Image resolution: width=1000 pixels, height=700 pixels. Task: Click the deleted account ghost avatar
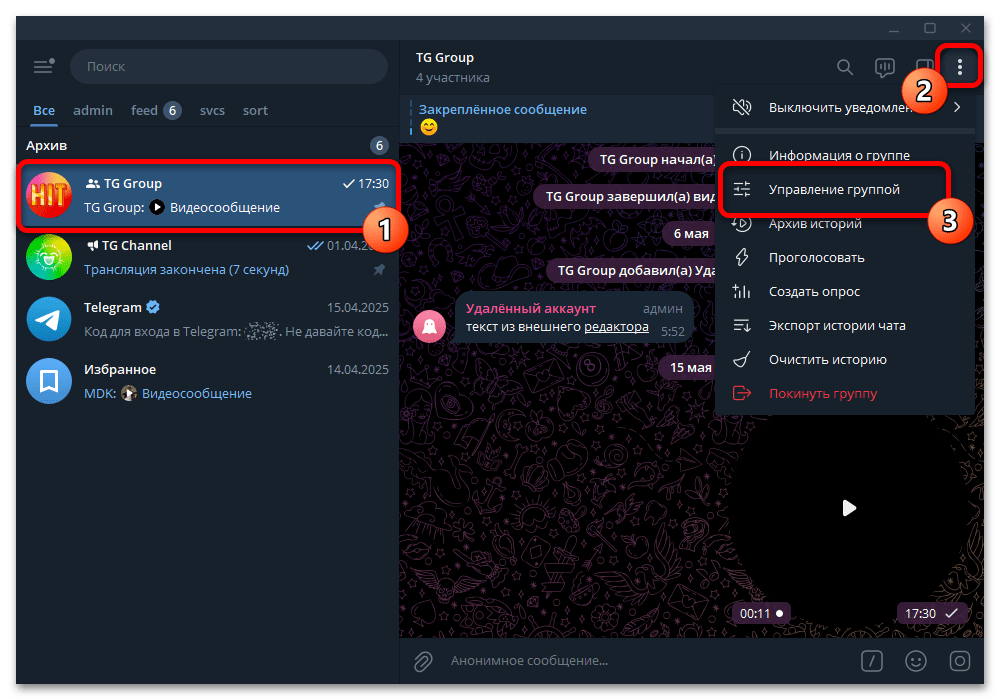(429, 327)
